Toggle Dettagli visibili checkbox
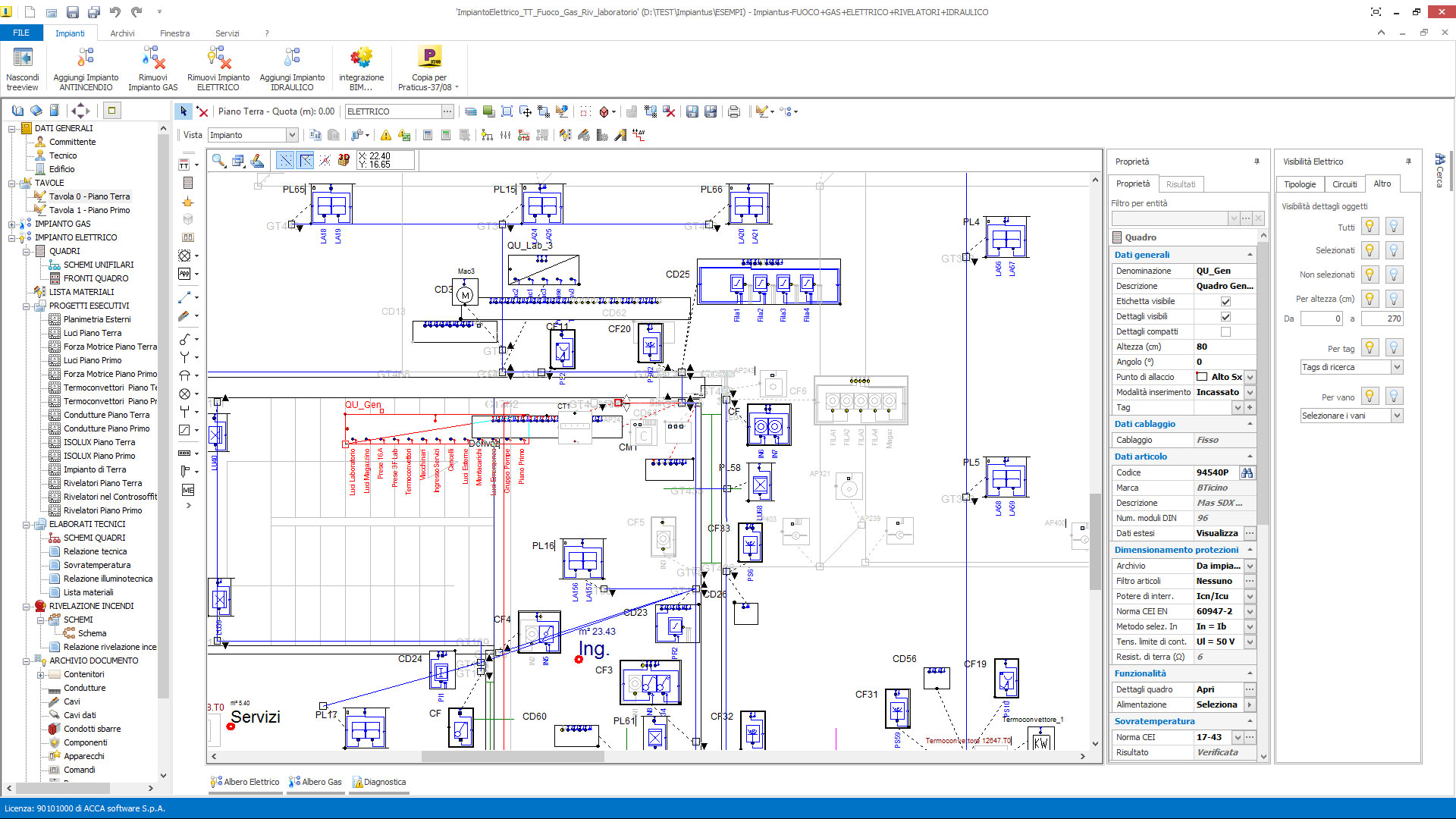 [1225, 317]
